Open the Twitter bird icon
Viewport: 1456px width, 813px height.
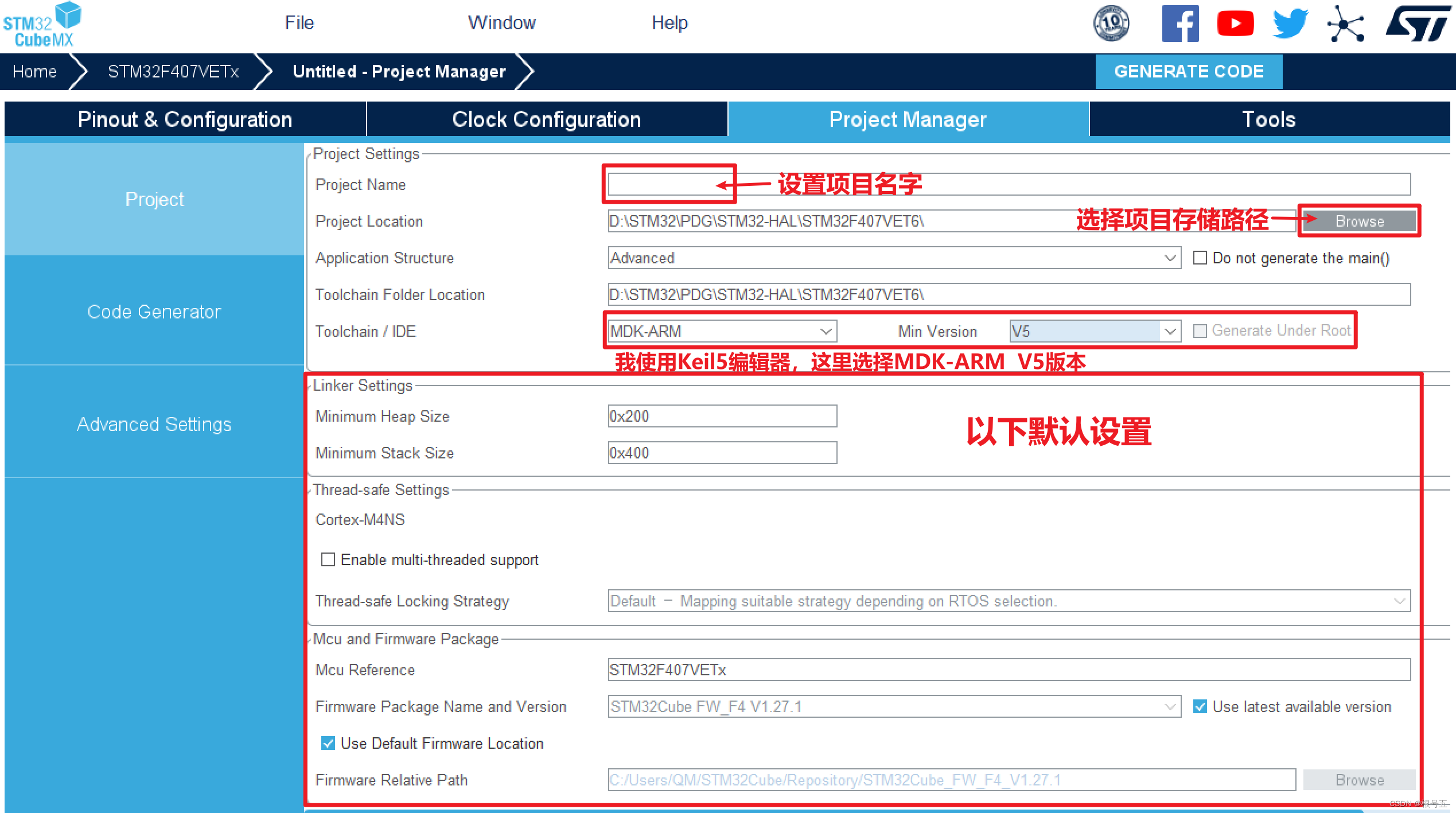click(x=1290, y=24)
